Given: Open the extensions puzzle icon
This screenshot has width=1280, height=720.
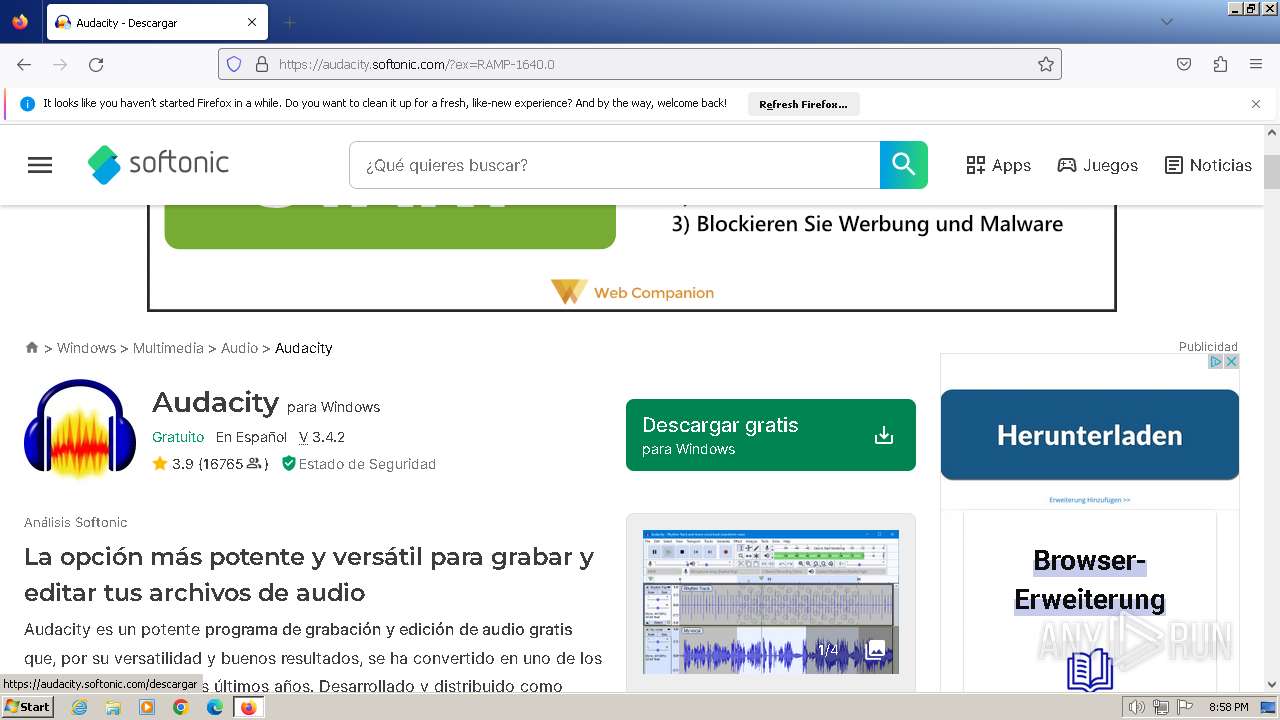Looking at the screenshot, I should (1220, 64).
